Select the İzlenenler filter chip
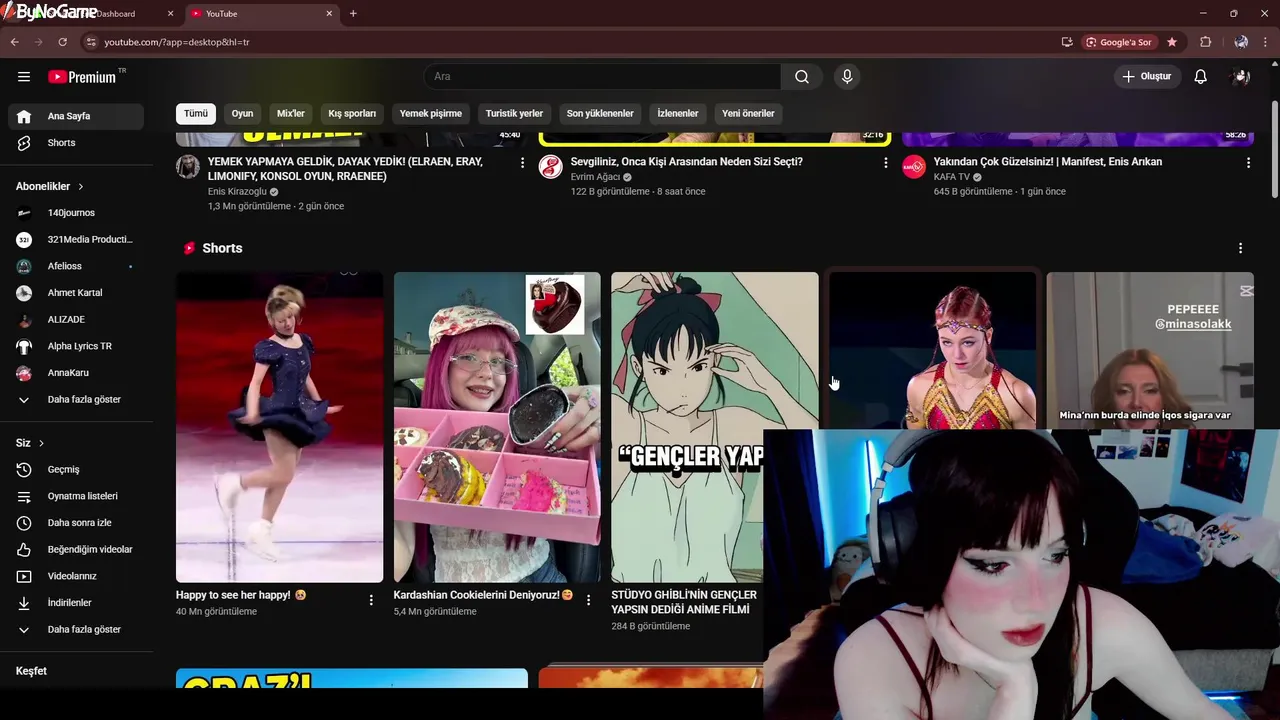The image size is (1280, 720). tap(678, 114)
